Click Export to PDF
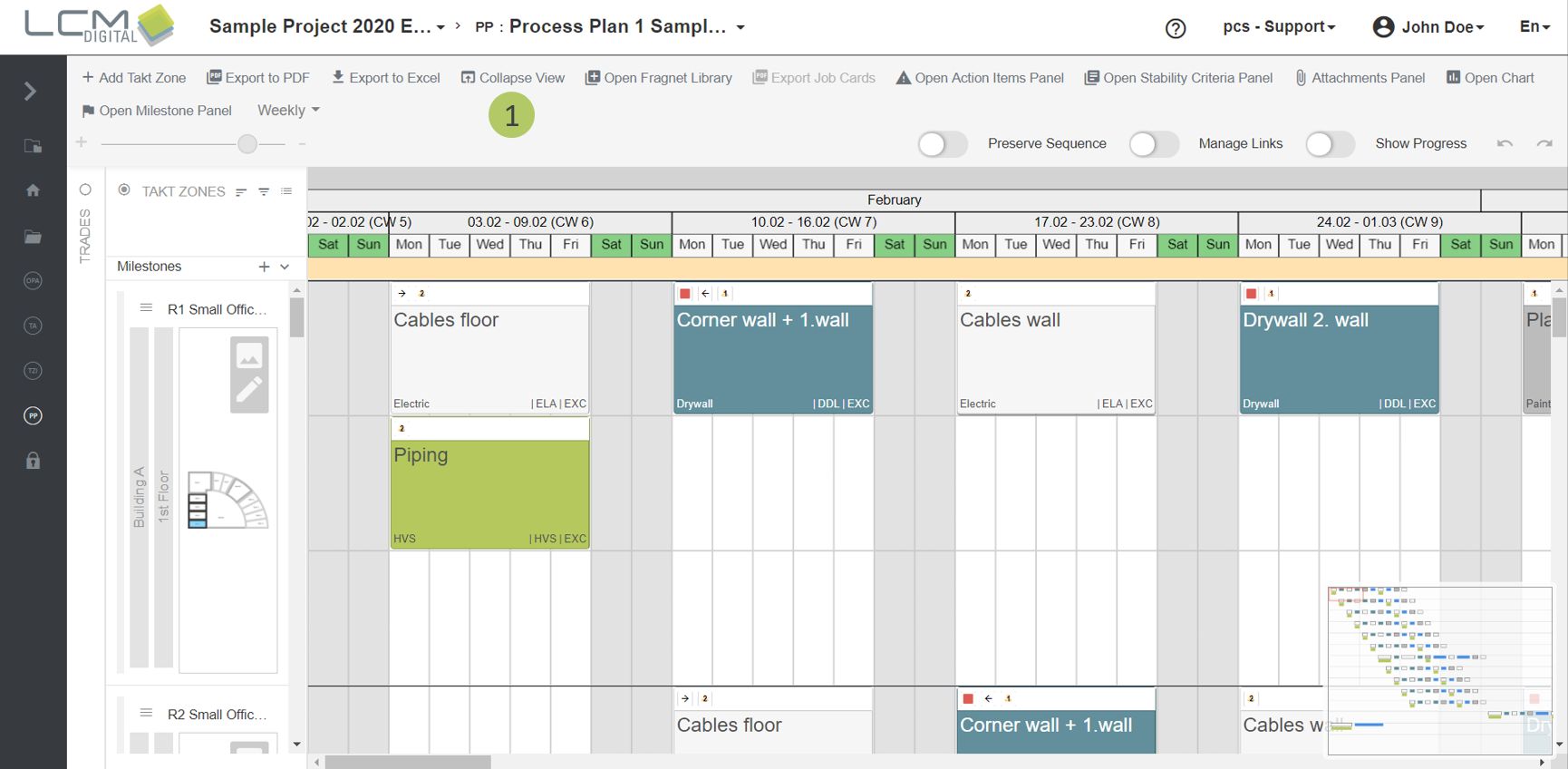 (258, 78)
